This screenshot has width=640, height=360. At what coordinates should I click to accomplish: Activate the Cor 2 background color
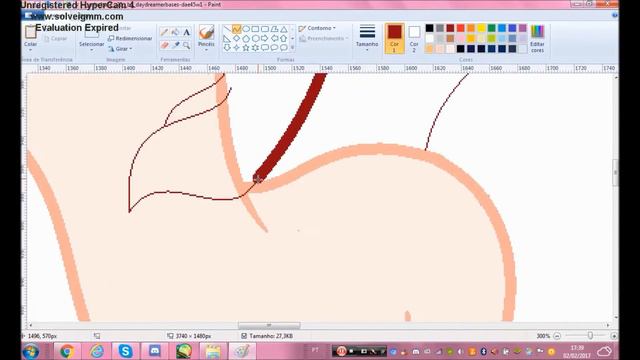(414, 38)
